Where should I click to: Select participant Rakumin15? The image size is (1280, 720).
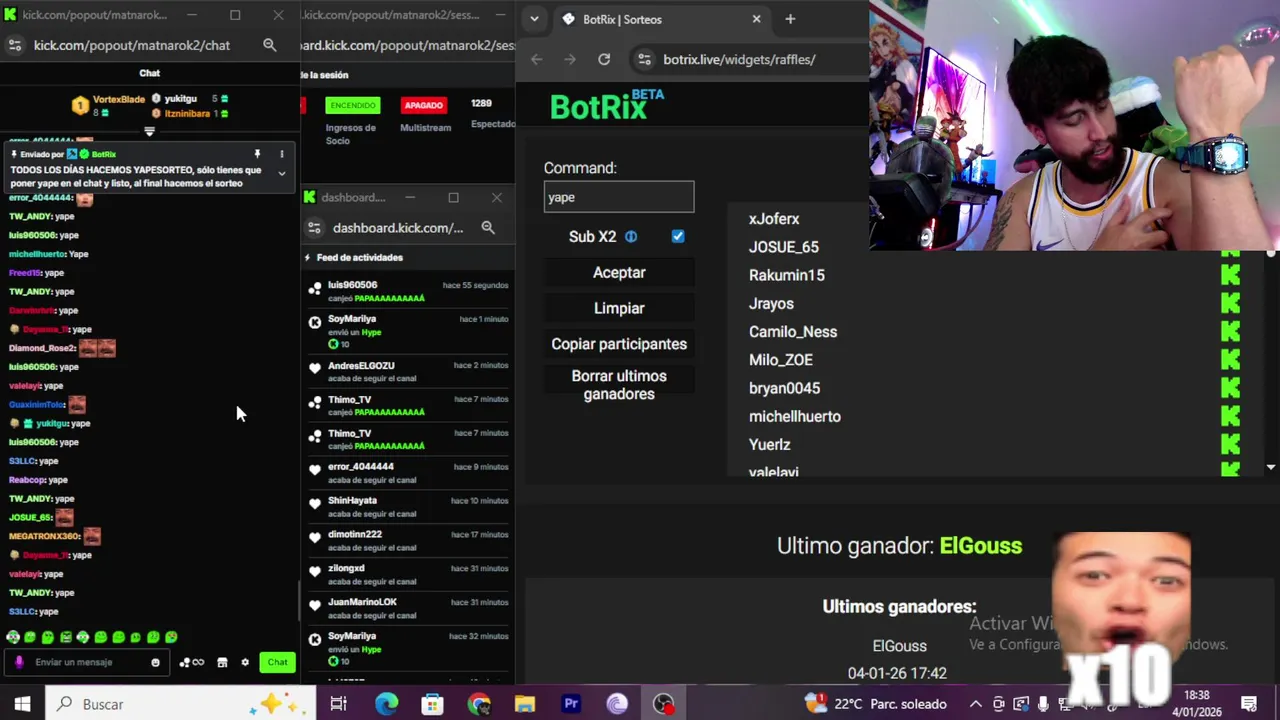coord(787,275)
